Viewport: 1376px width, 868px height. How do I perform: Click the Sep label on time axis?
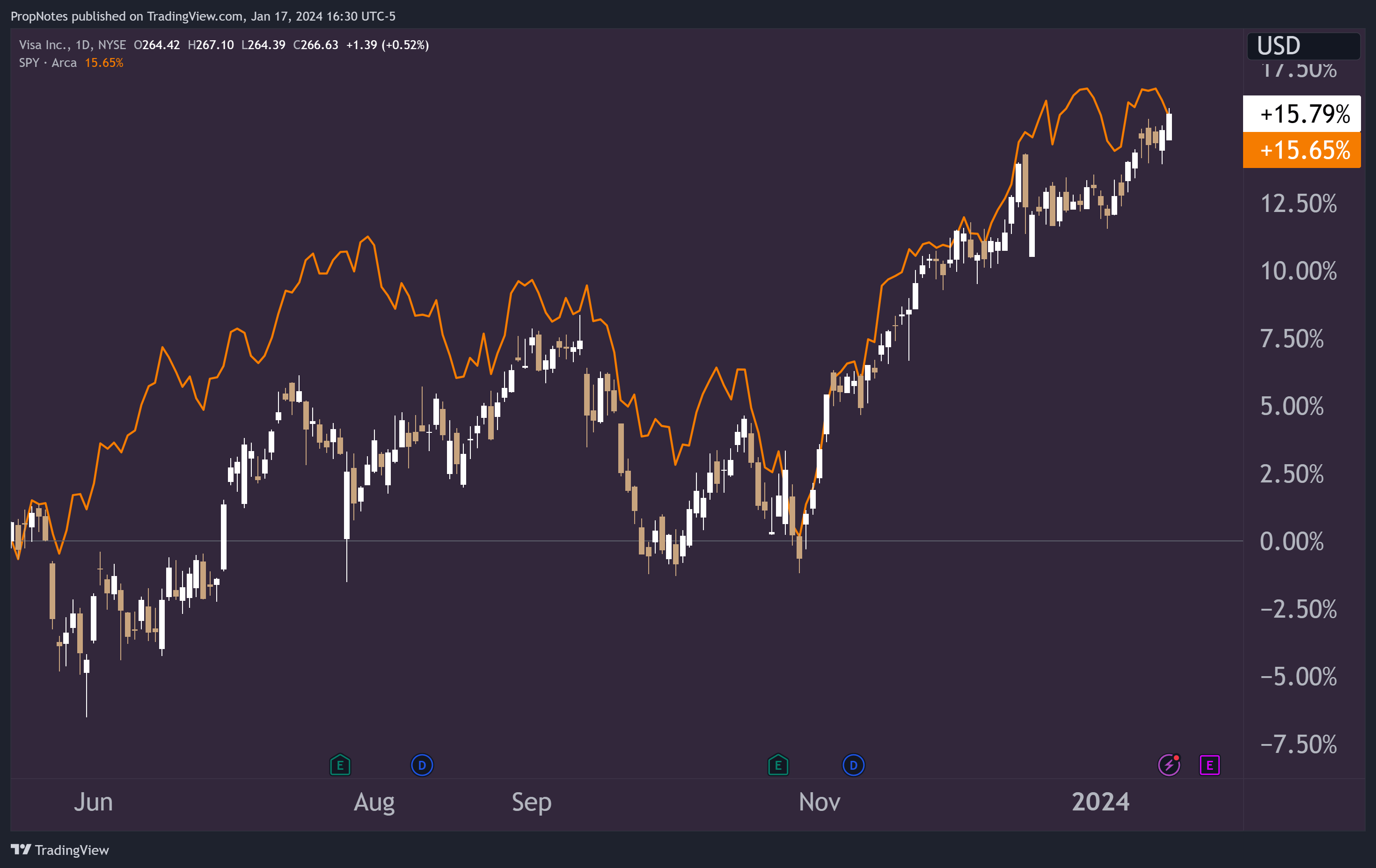tap(531, 802)
